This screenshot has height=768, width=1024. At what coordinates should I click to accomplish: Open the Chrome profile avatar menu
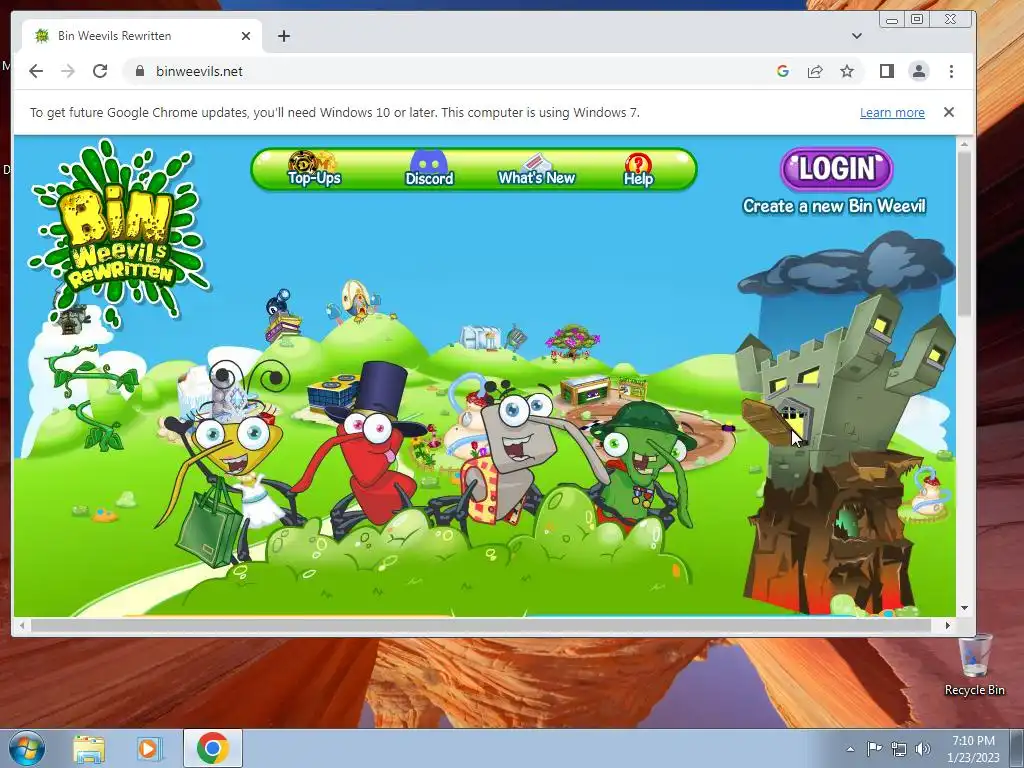point(919,71)
